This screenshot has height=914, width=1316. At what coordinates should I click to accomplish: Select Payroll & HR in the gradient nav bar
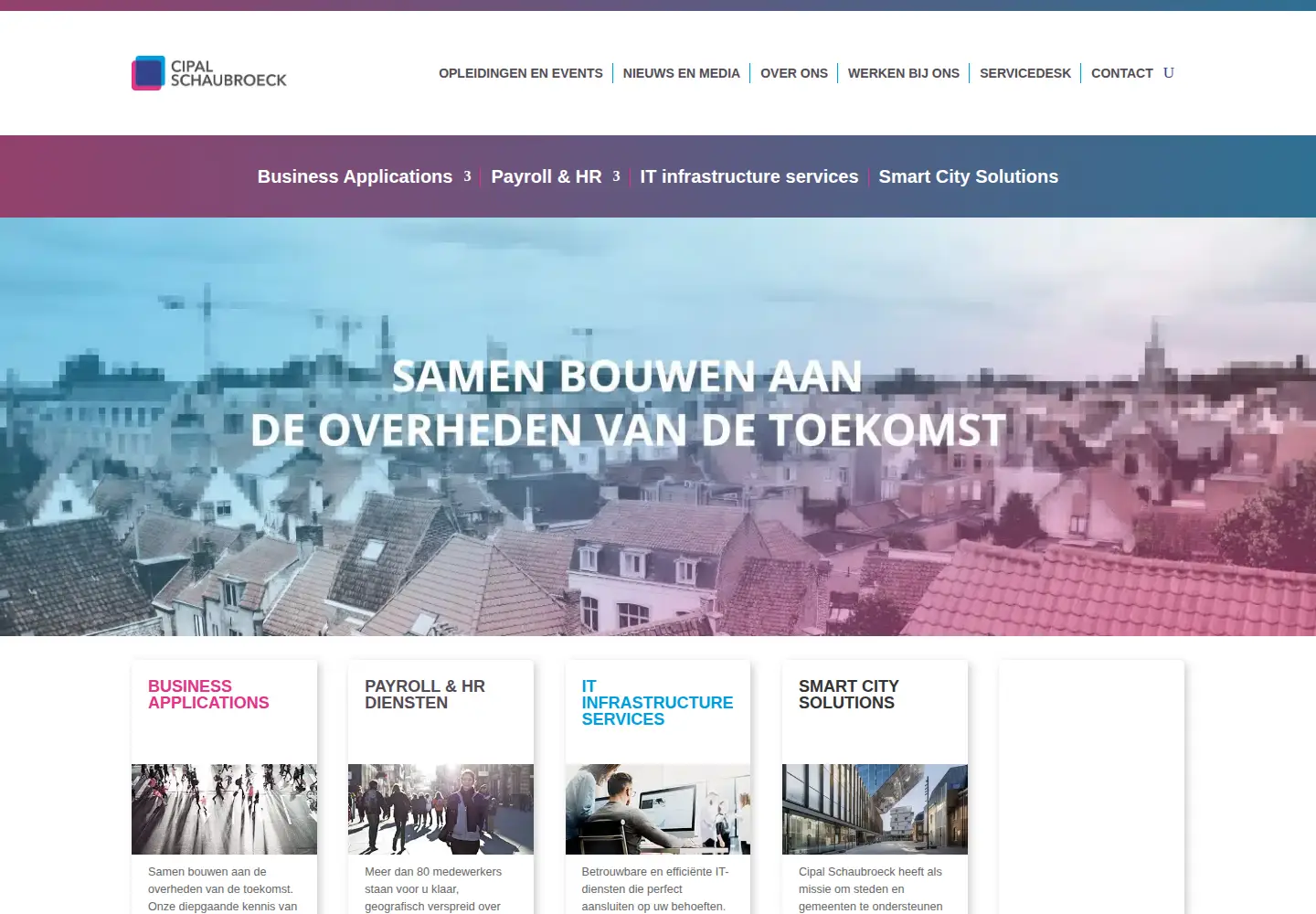tap(547, 176)
